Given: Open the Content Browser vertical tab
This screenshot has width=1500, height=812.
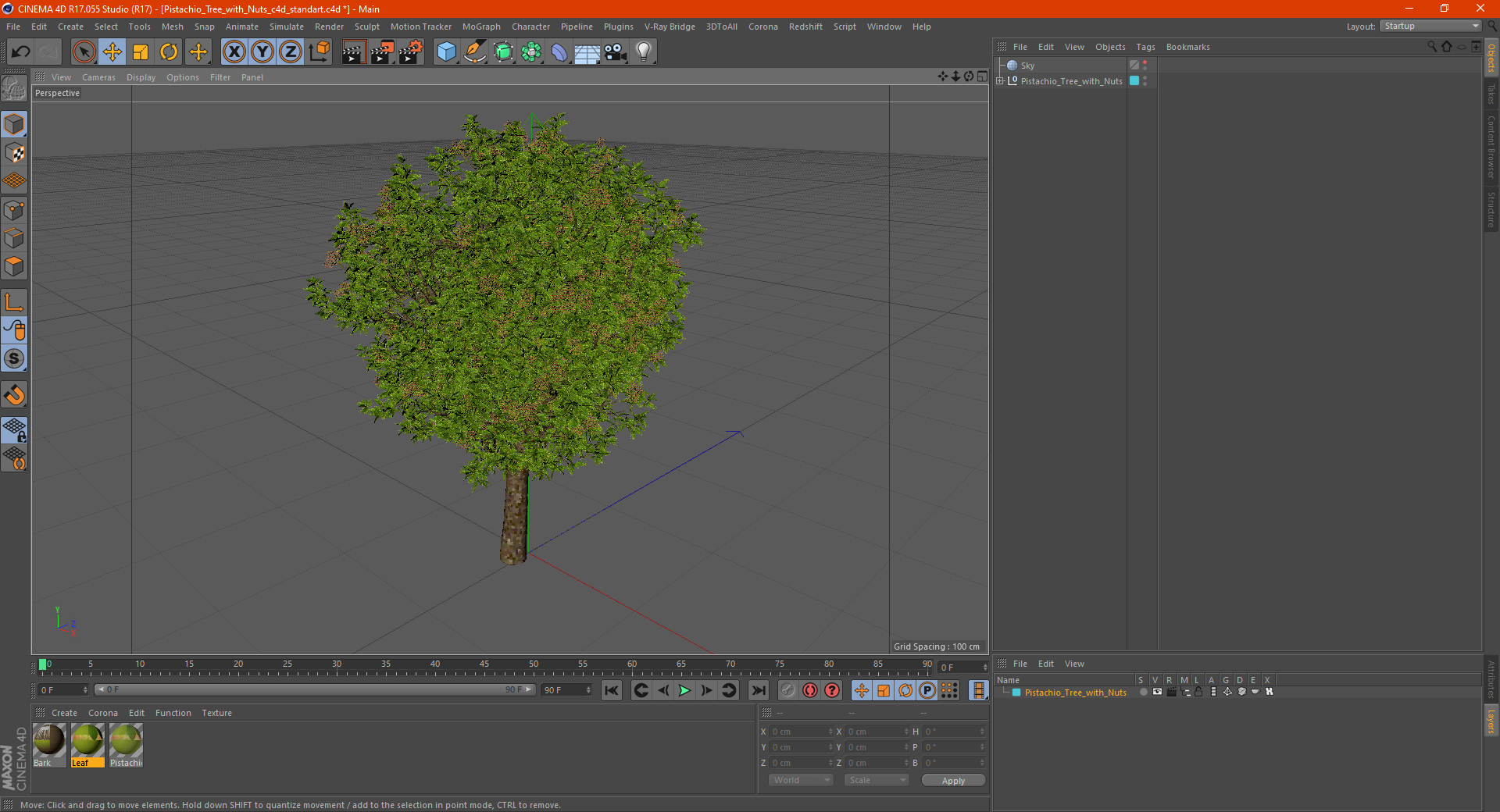Looking at the screenshot, I should coord(1491,147).
